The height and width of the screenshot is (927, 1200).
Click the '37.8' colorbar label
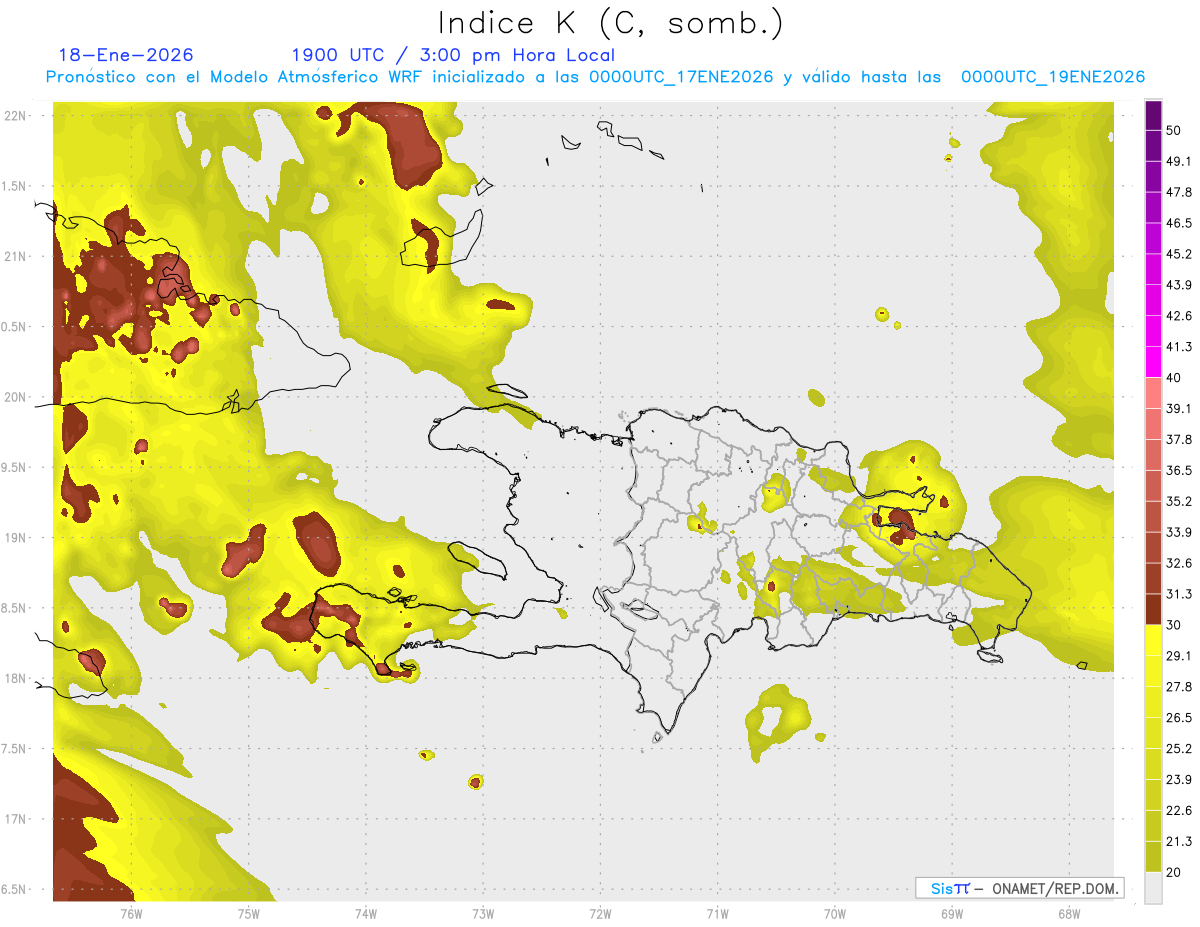pyautogui.click(x=1179, y=439)
